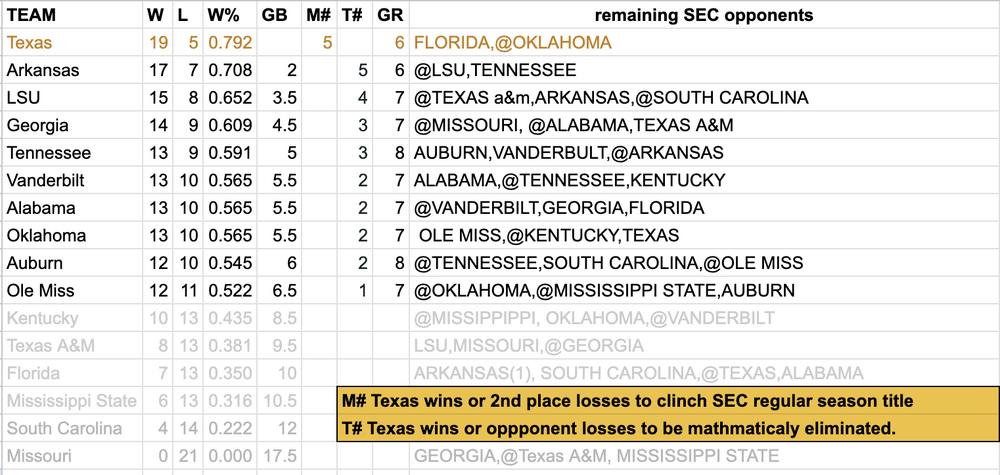Select the GB column header
The width and height of the screenshot is (1000, 475).
coord(274,16)
